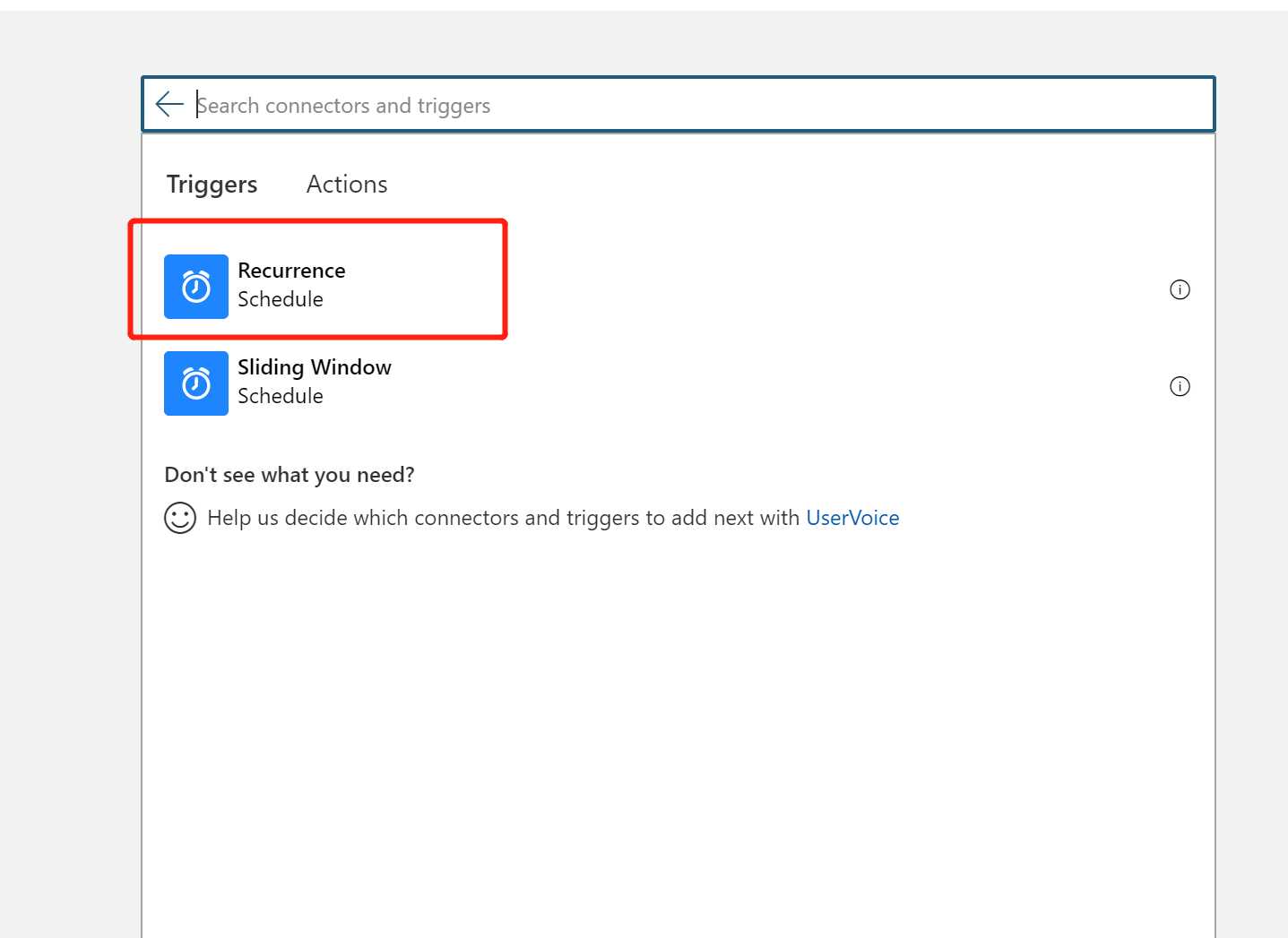Switch to the Triggers tab
Viewport: 1288px width, 938px height.
(212, 185)
